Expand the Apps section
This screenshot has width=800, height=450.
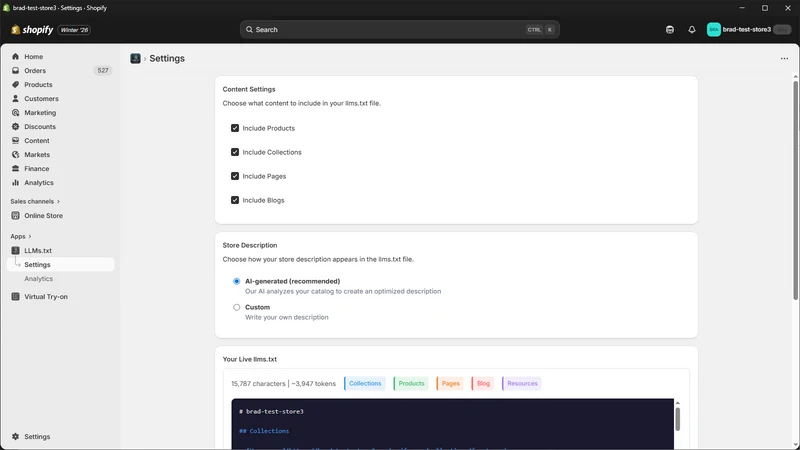(x=21, y=236)
